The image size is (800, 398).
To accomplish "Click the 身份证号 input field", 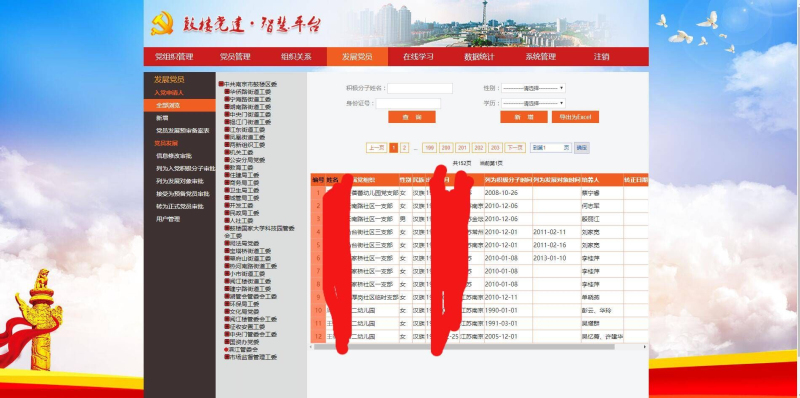I will click(408, 104).
